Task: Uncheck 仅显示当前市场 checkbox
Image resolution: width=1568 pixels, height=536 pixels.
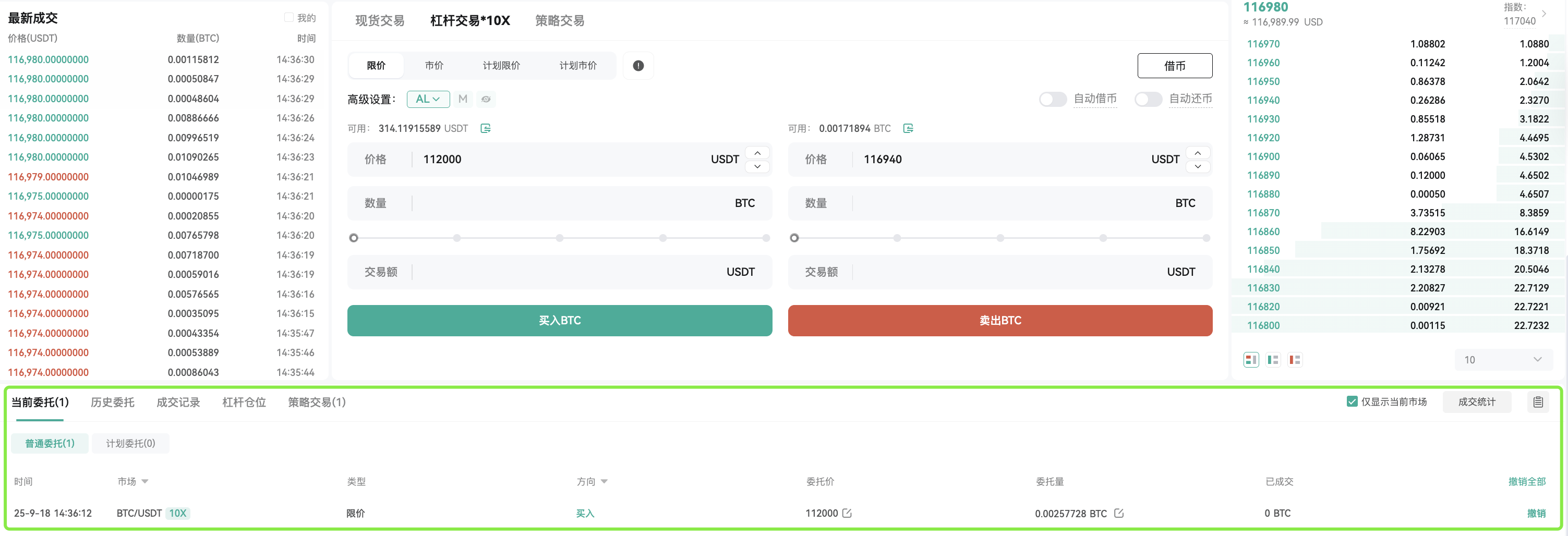Action: point(1352,401)
